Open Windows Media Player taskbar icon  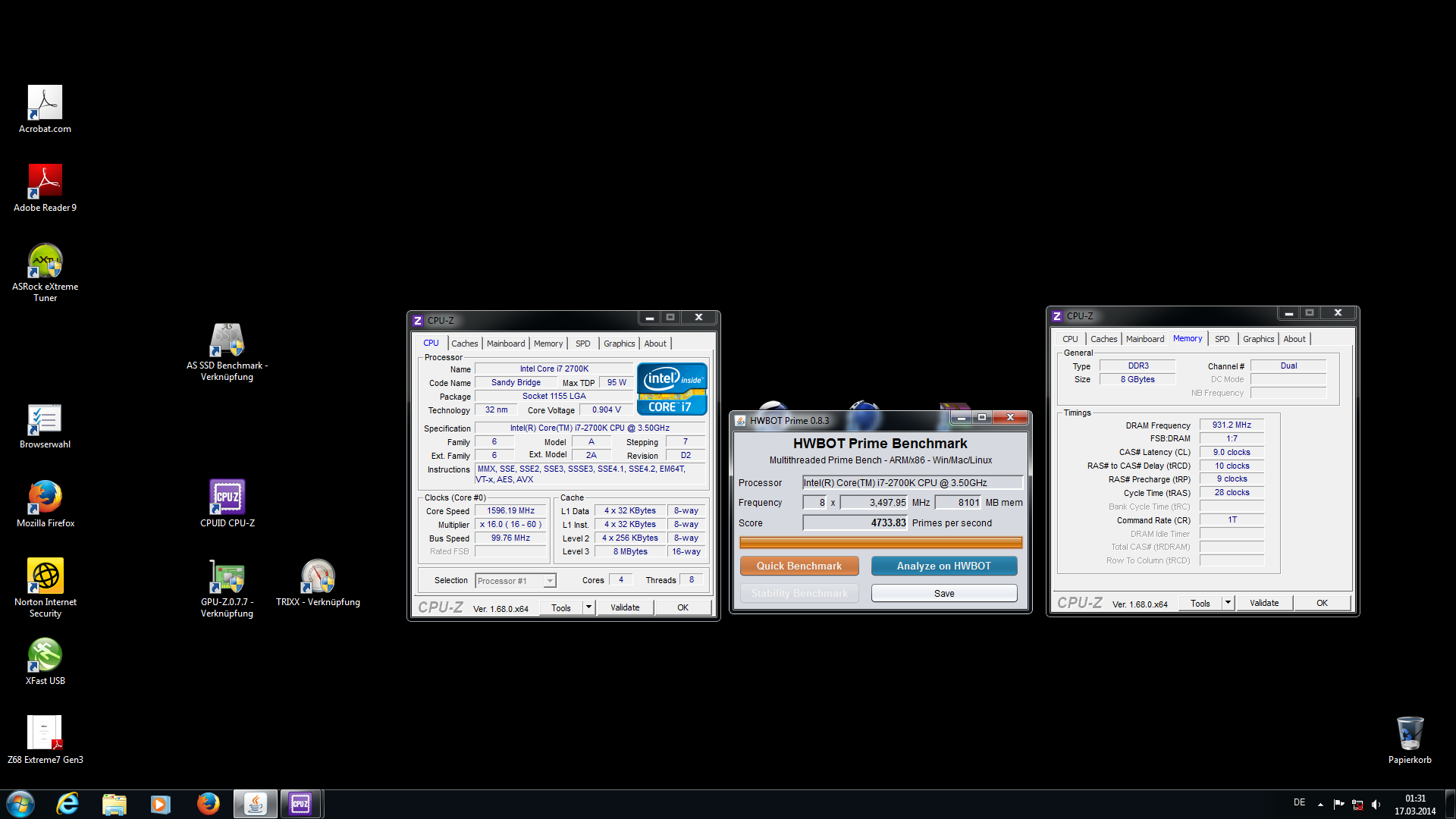click(161, 804)
